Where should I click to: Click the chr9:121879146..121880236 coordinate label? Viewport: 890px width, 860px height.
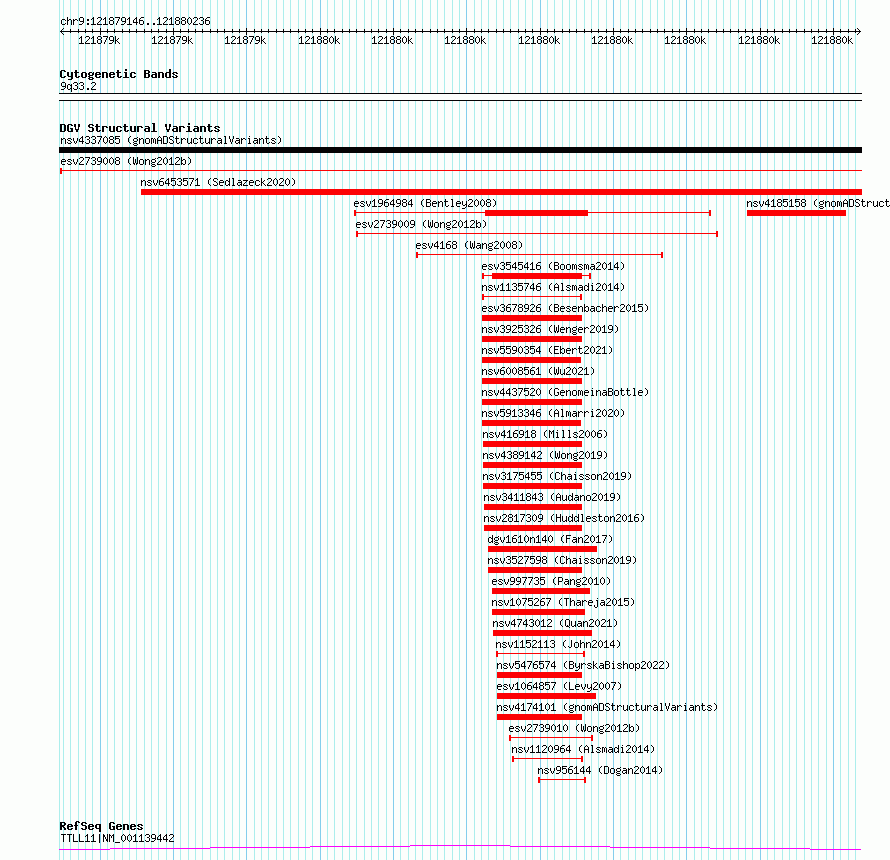coord(135,22)
